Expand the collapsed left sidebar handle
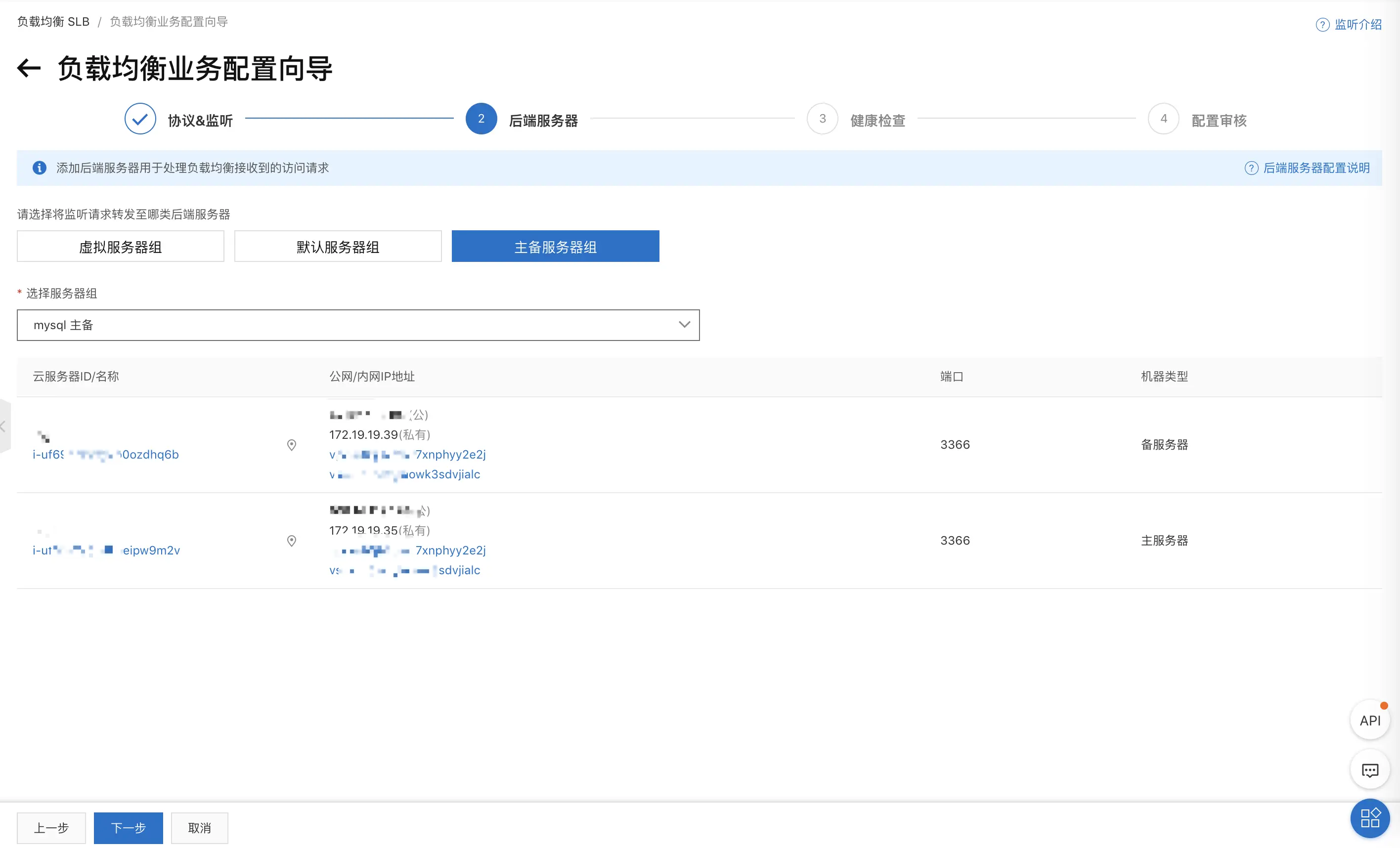Viewport: 1400px width, 848px height. coord(3,426)
